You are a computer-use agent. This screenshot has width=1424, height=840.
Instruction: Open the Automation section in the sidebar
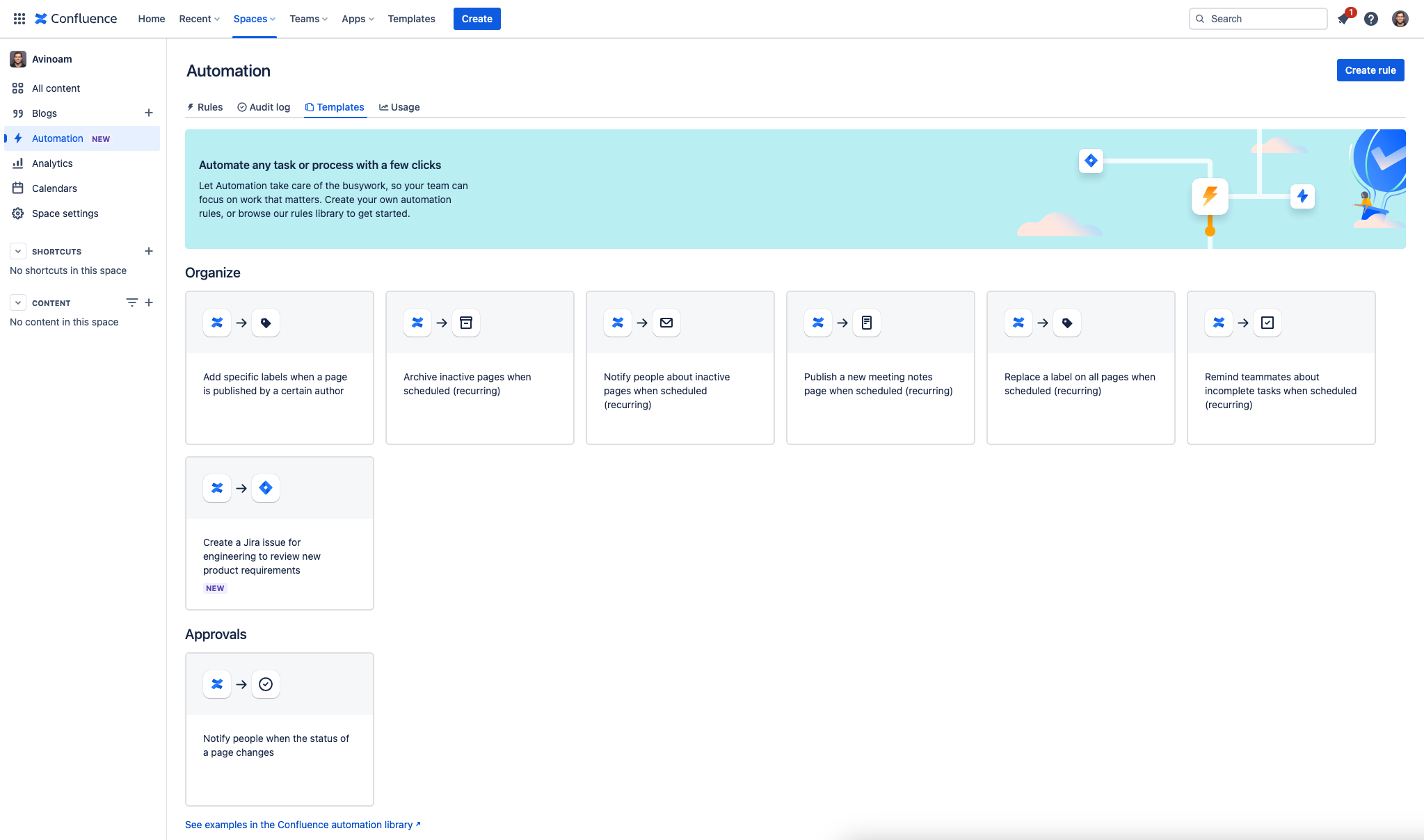[58, 138]
